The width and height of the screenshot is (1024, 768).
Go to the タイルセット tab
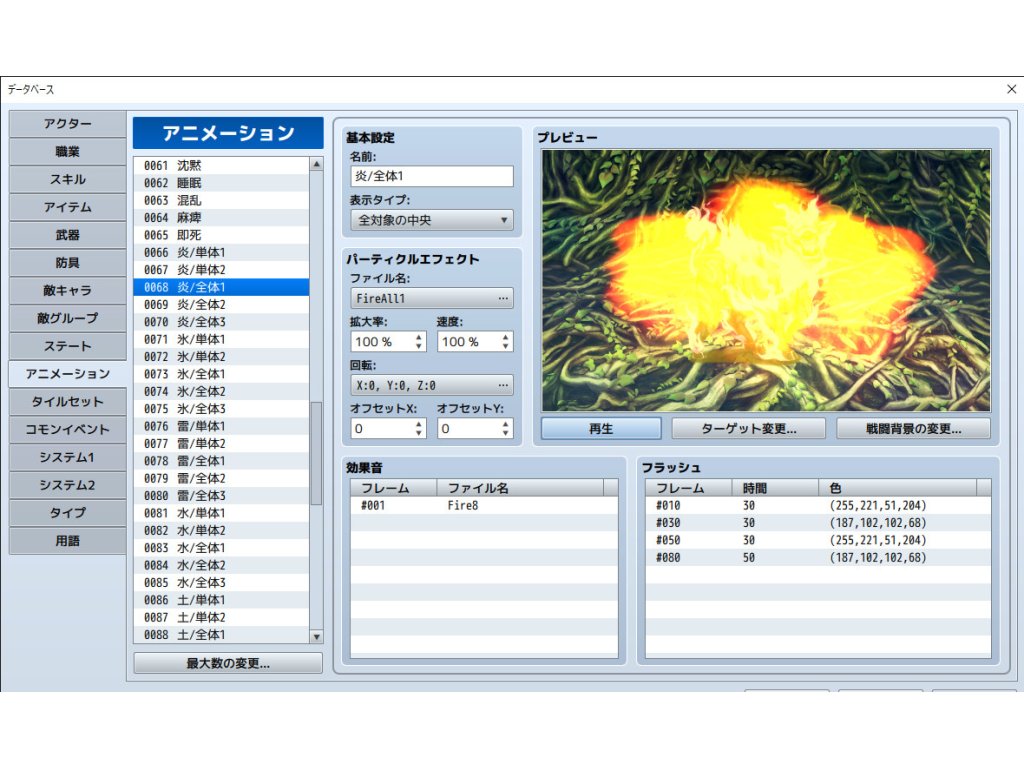[68, 402]
